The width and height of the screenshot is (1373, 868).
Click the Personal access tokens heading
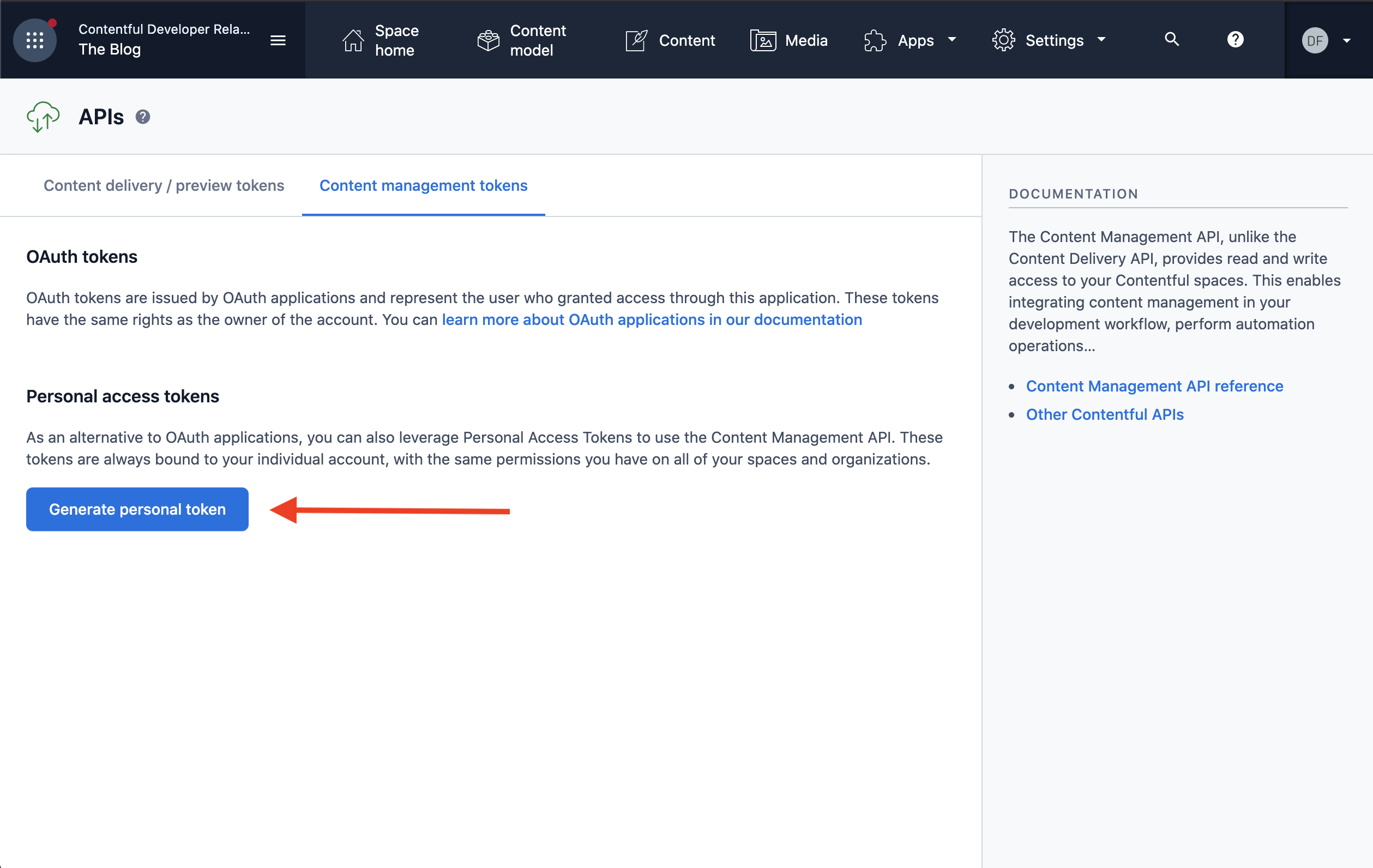[x=123, y=396]
